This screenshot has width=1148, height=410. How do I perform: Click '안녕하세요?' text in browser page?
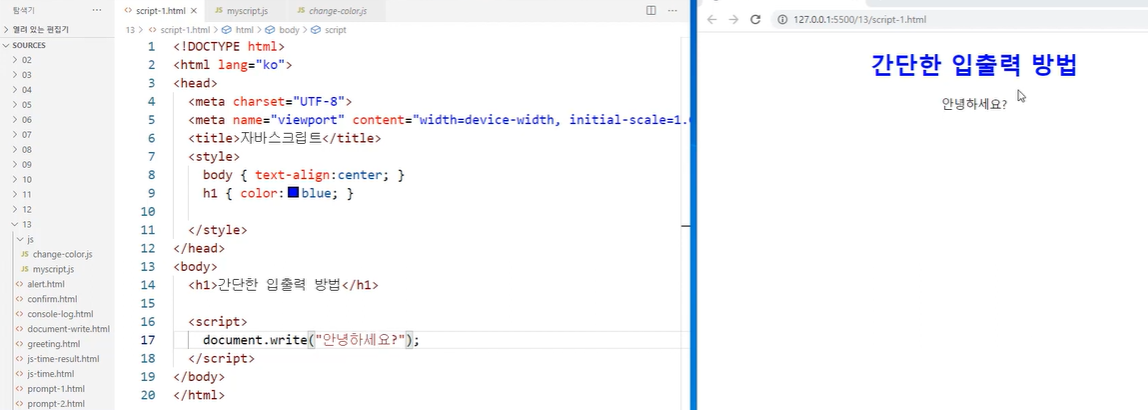tap(974, 104)
